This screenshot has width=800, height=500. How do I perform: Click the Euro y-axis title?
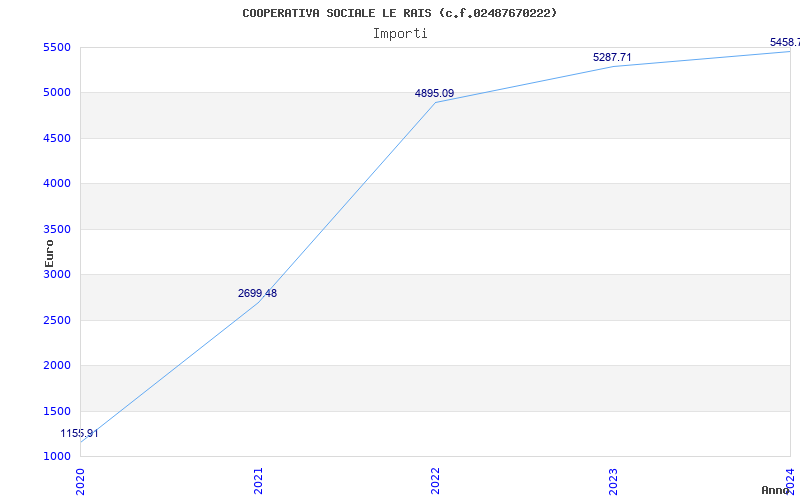49,253
